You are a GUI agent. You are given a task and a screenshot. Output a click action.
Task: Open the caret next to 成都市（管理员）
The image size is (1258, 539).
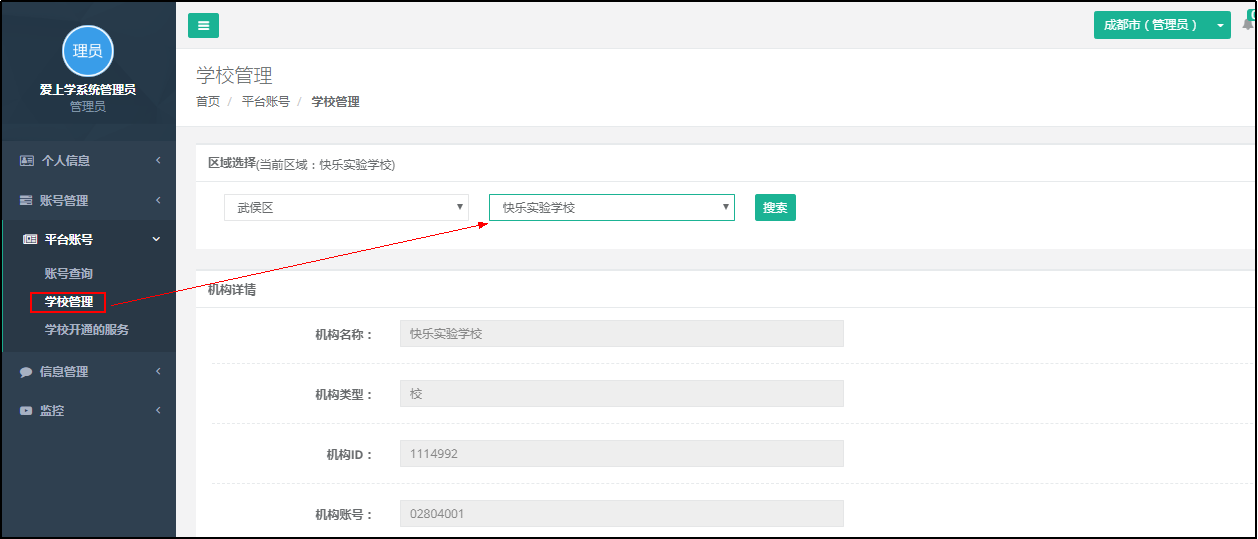pyautogui.click(x=1220, y=26)
